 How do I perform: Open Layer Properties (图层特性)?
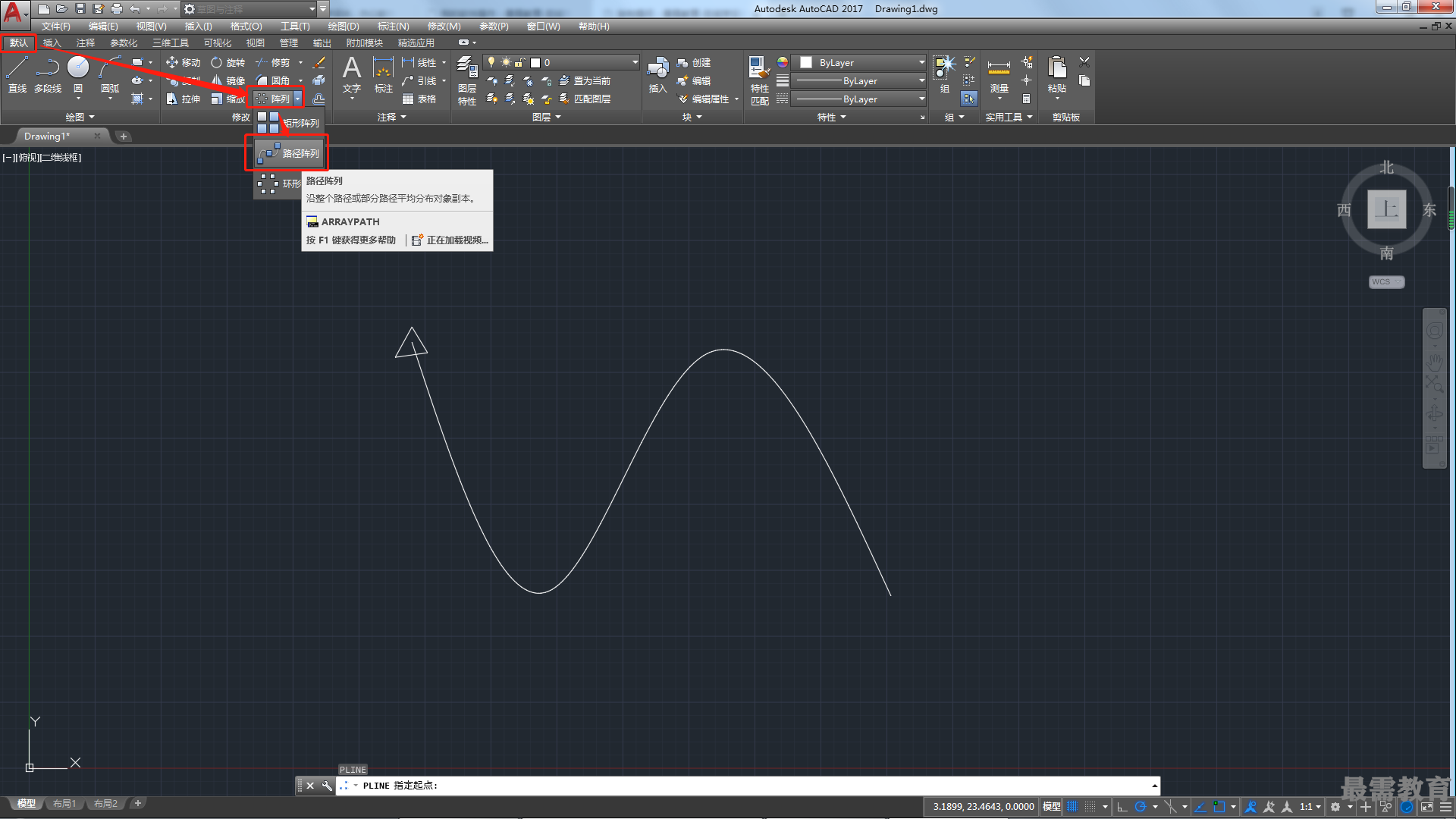[x=467, y=80]
